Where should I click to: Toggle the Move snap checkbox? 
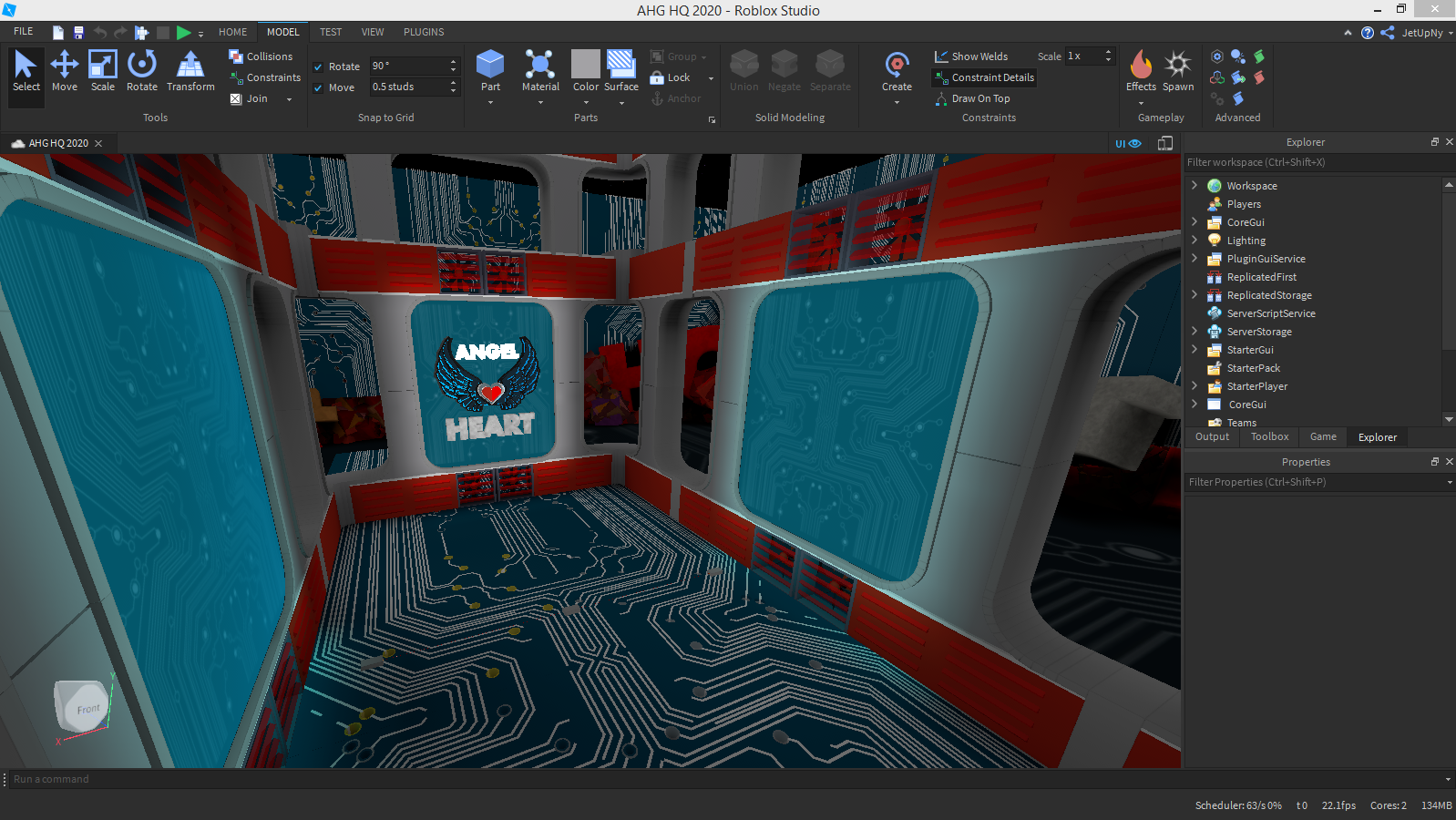click(318, 88)
